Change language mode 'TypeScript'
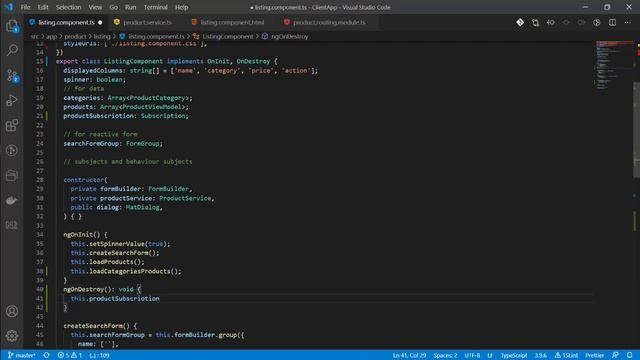 [514, 355]
